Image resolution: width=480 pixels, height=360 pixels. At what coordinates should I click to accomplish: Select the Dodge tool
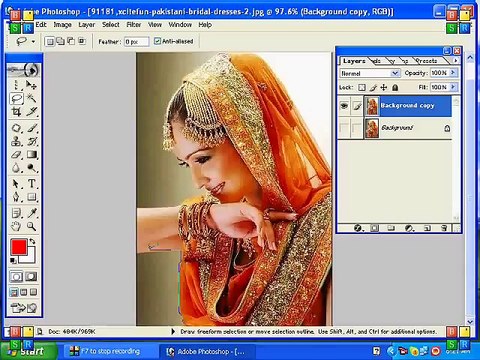click(32, 168)
